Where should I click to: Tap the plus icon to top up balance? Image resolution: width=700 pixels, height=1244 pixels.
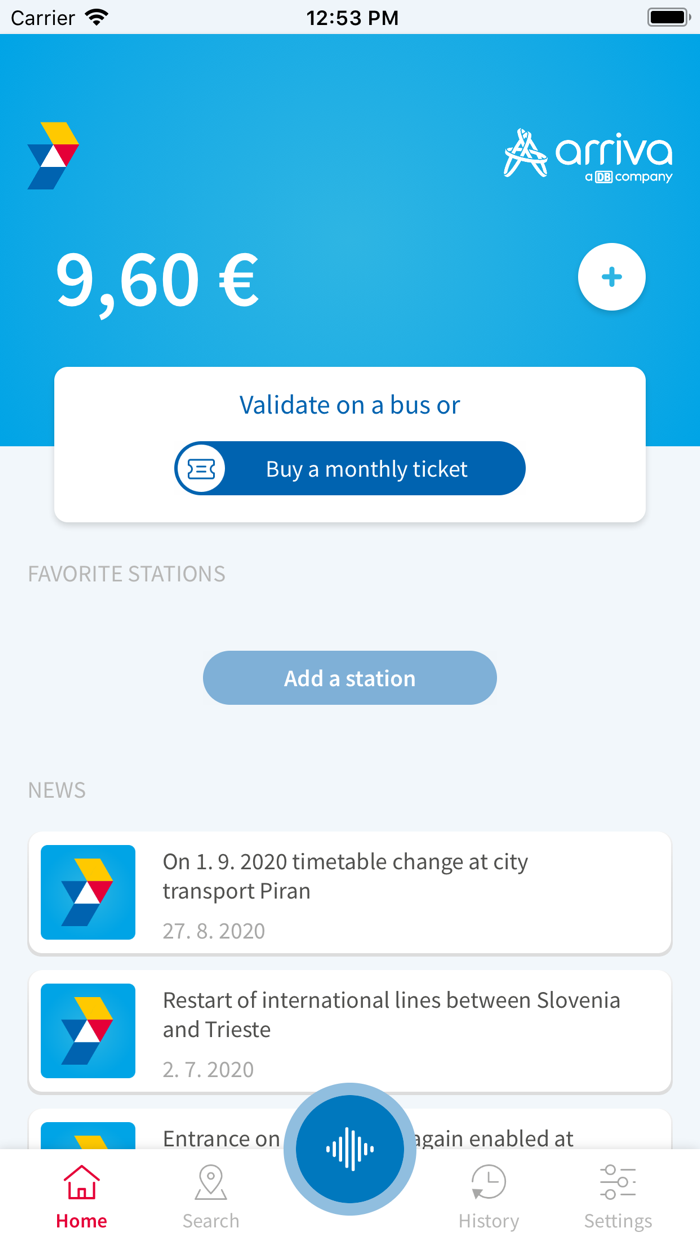tap(612, 277)
